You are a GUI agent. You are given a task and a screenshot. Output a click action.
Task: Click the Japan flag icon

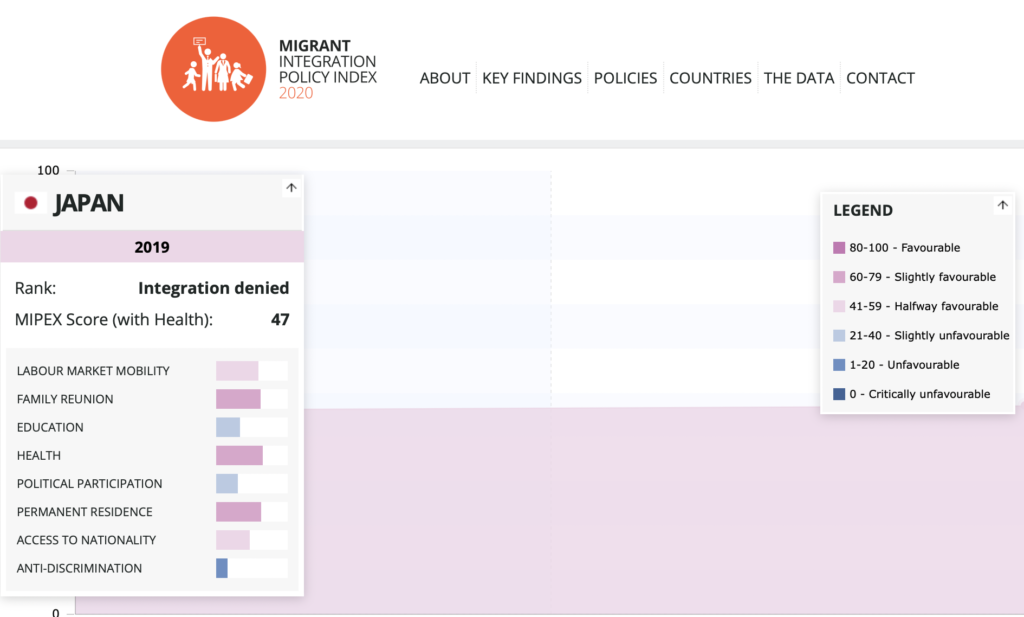tap(31, 203)
